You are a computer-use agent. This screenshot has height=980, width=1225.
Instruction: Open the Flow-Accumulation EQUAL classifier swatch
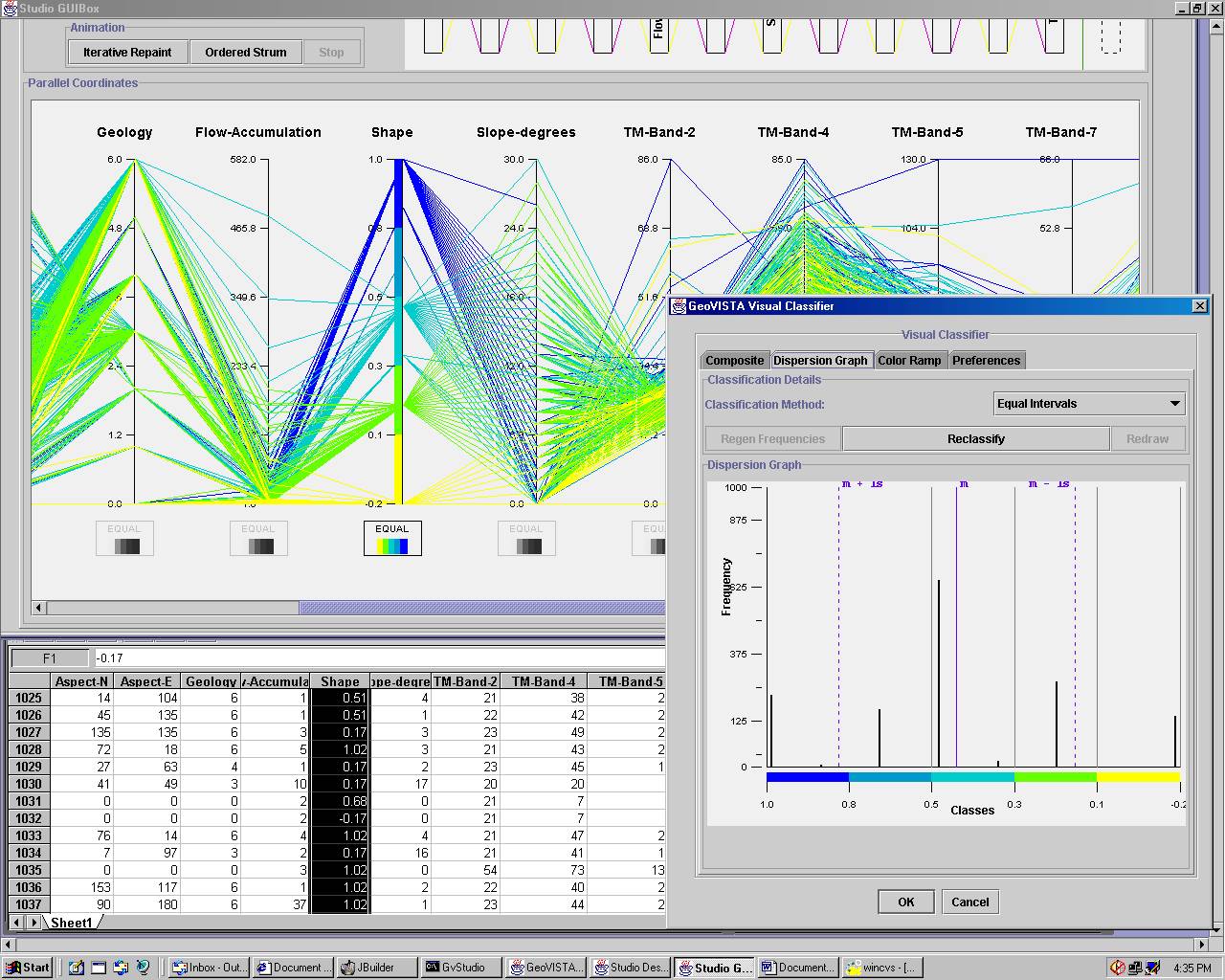point(258,538)
